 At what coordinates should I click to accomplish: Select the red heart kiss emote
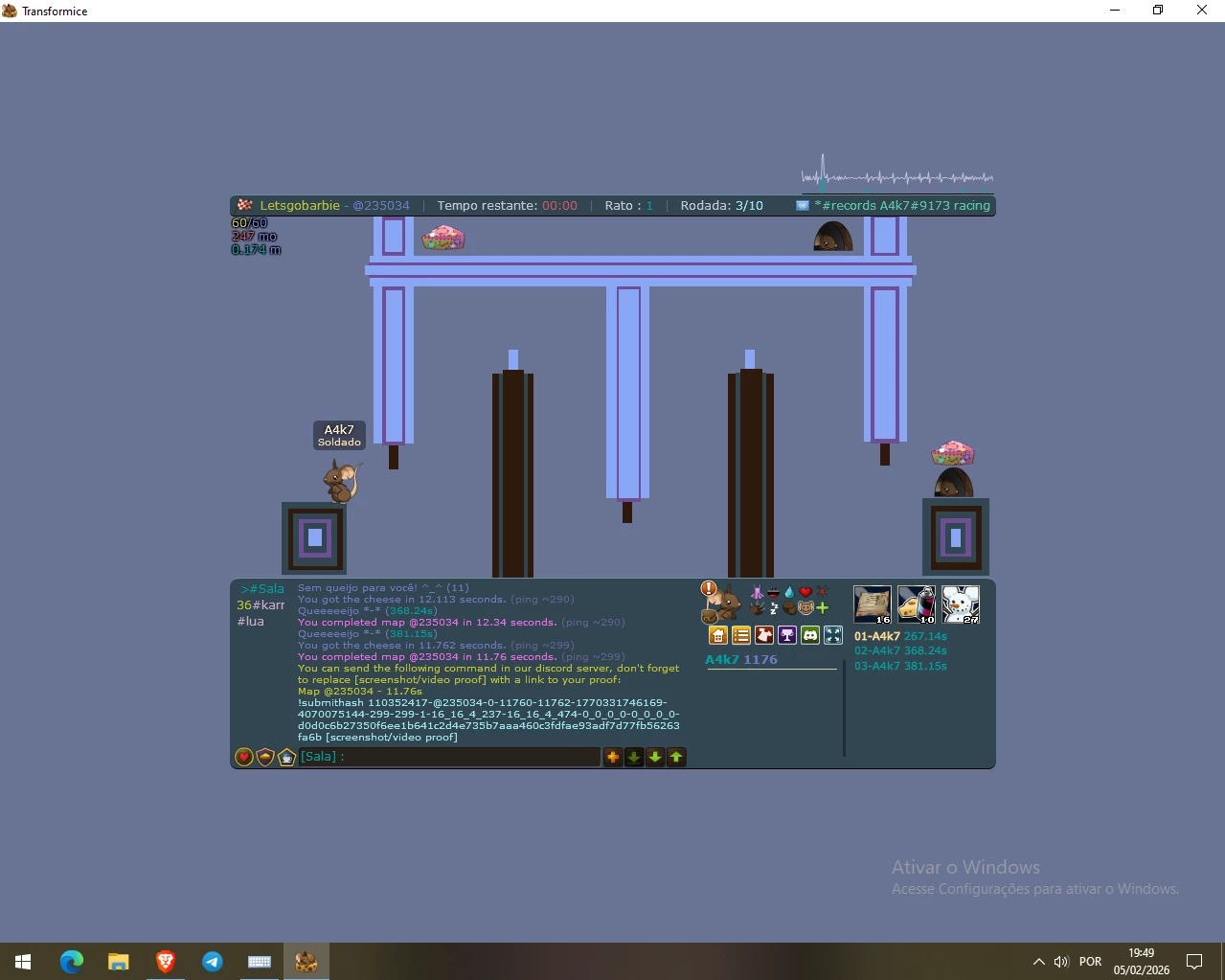[x=805, y=592]
